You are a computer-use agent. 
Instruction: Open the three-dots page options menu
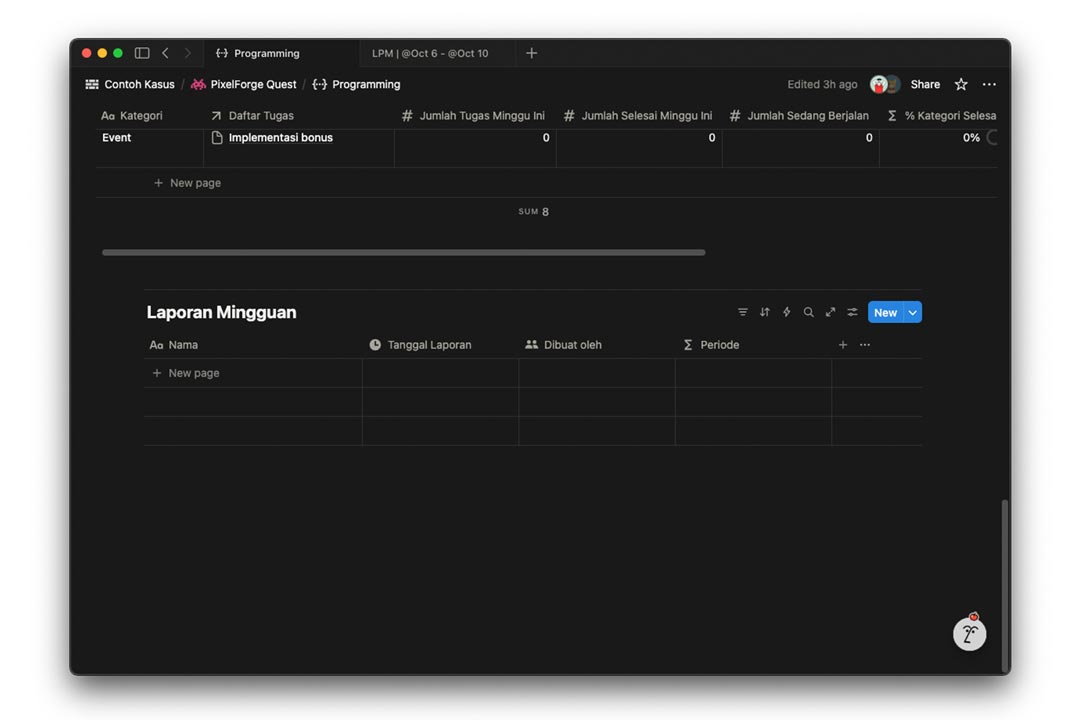point(989,85)
